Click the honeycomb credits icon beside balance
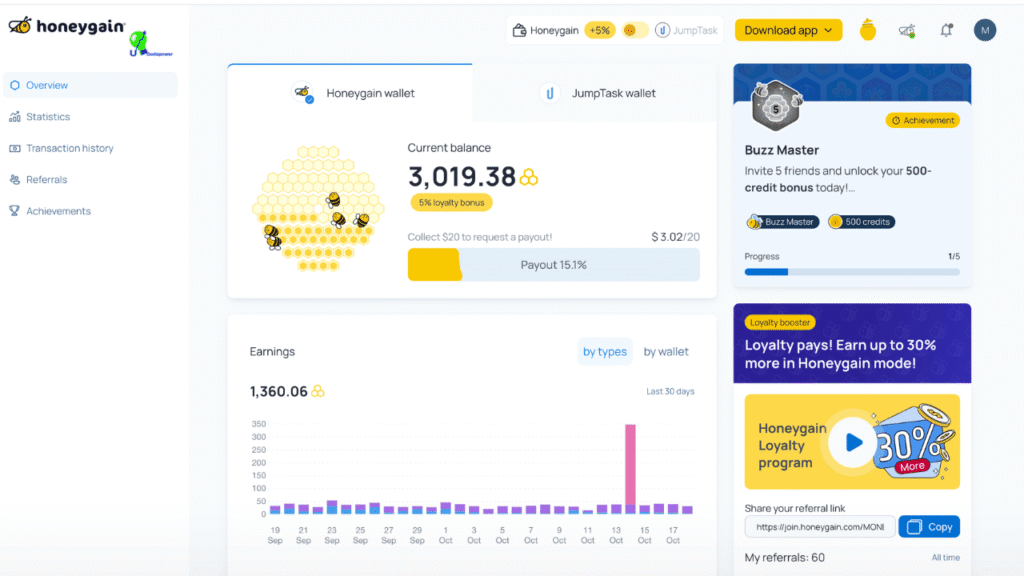 pyautogui.click(x=529, y=177)
